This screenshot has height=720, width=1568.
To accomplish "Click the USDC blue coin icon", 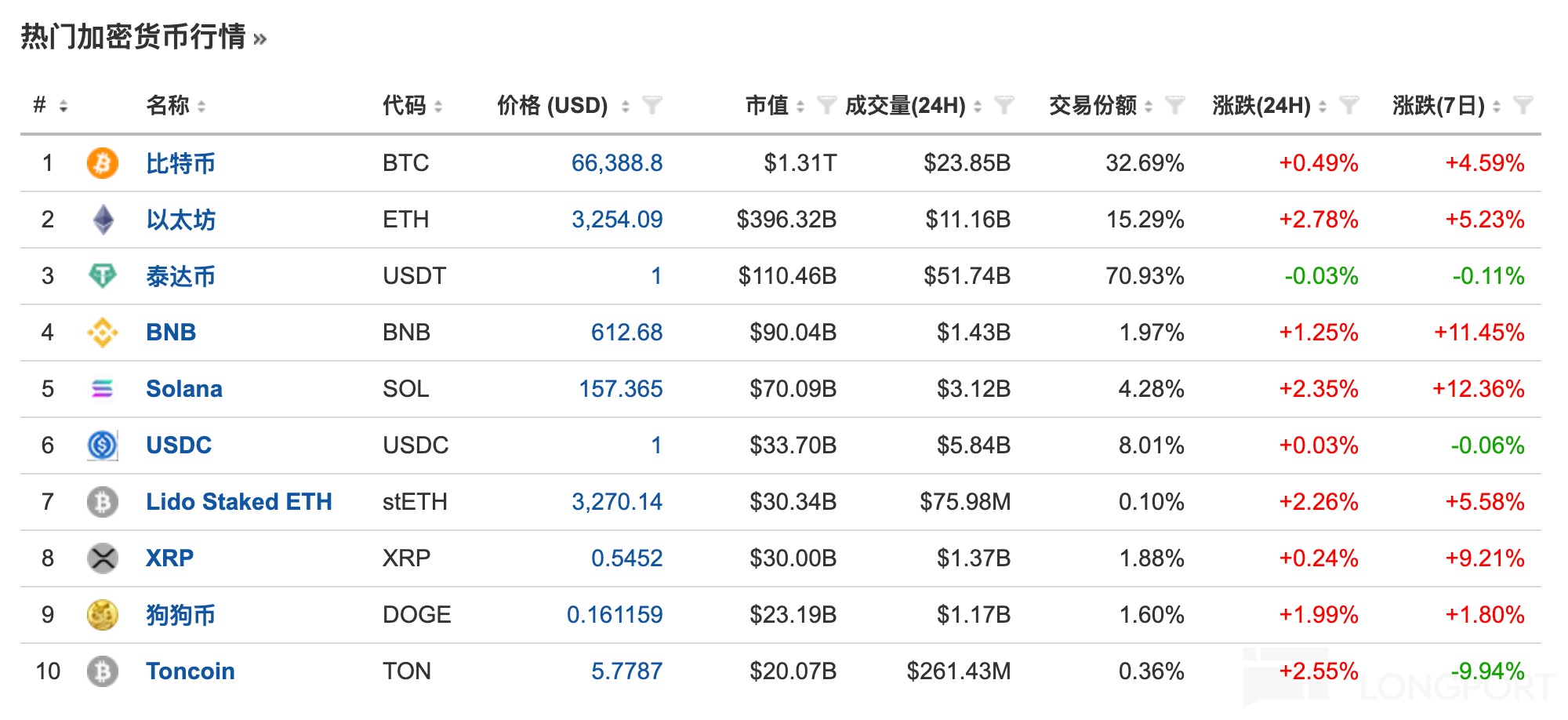I will (102, 445).
